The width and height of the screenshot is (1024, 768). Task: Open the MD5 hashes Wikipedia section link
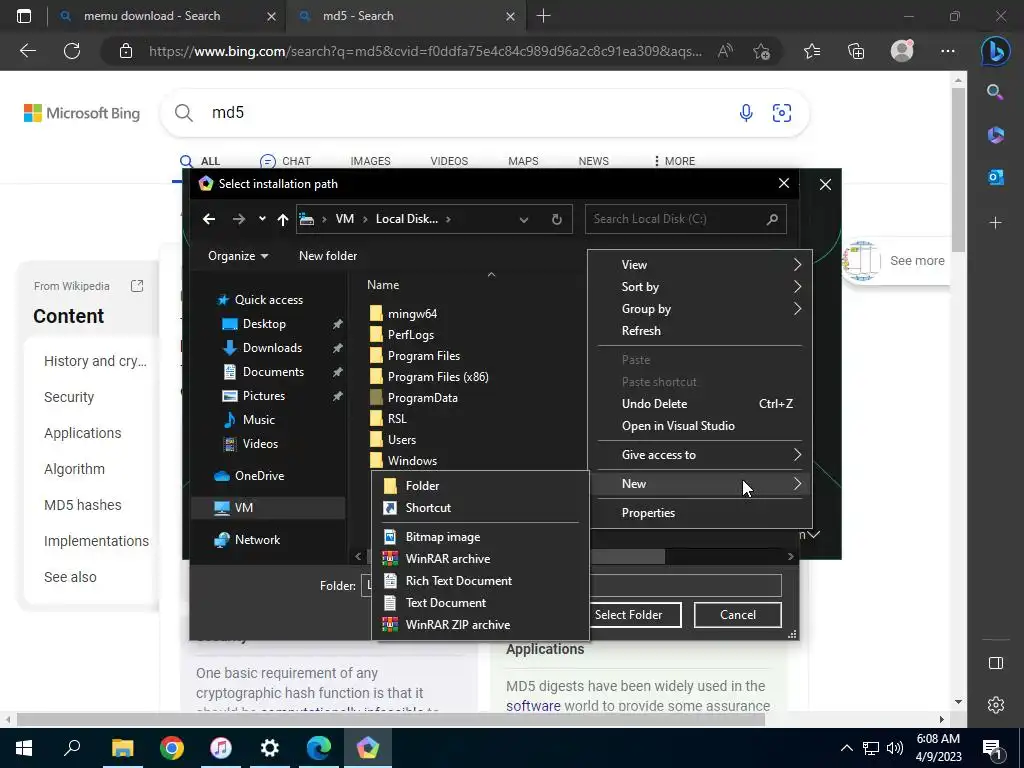83,505
